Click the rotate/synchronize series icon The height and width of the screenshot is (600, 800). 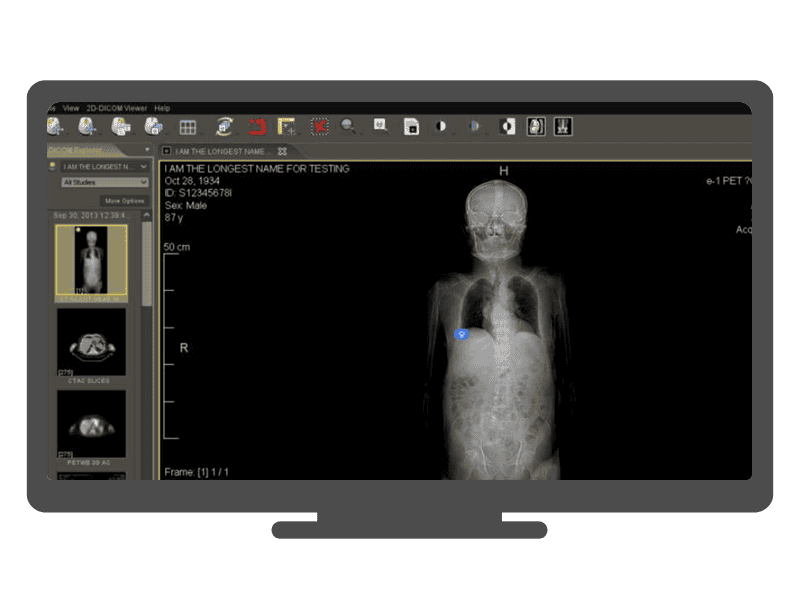click(224, 126)
